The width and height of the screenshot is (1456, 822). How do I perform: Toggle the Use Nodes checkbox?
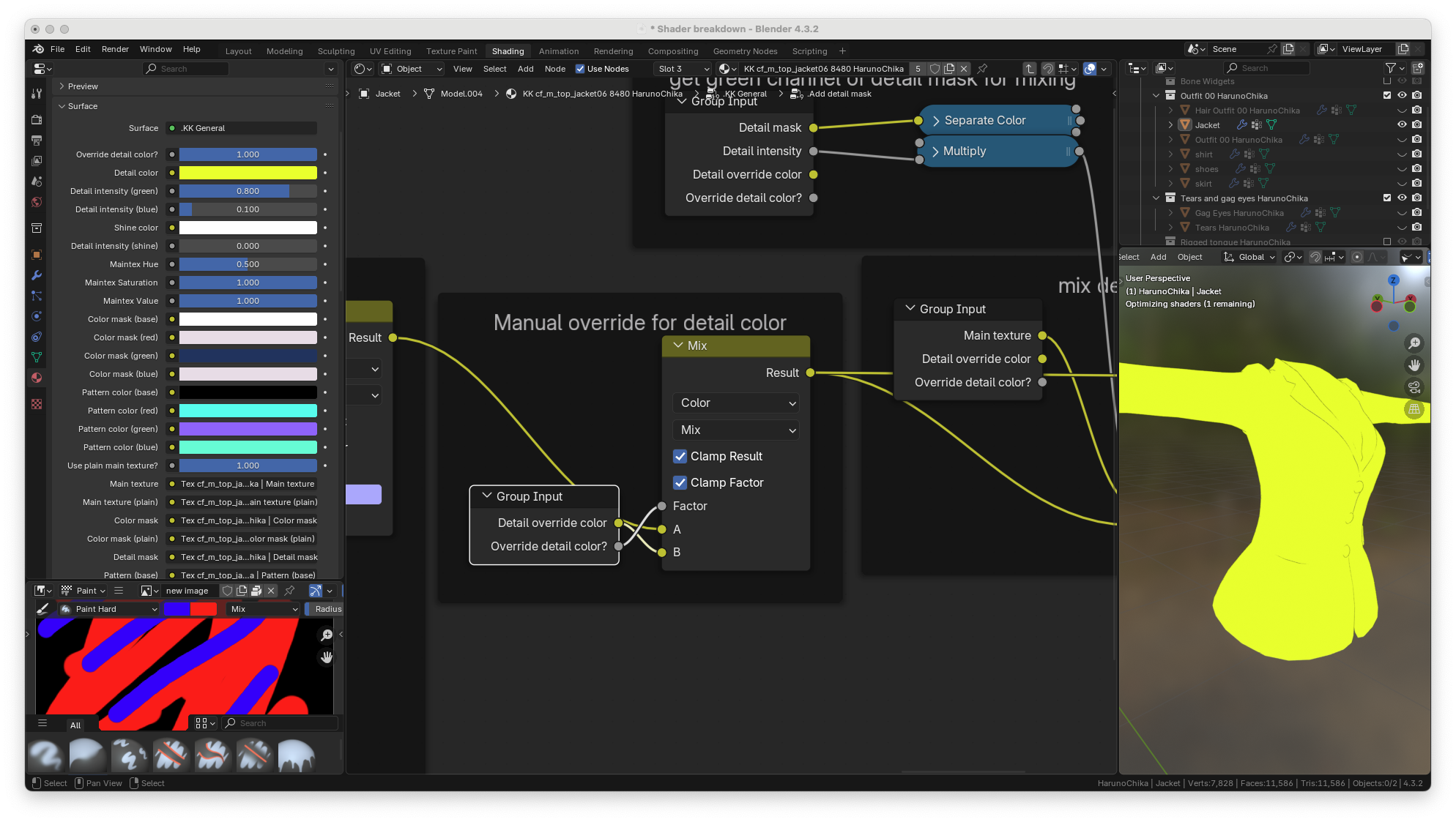pyautogui.click(x=580, y=69)
